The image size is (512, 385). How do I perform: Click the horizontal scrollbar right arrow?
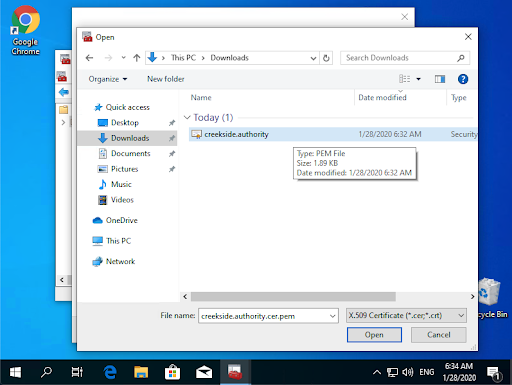(472, 297)
